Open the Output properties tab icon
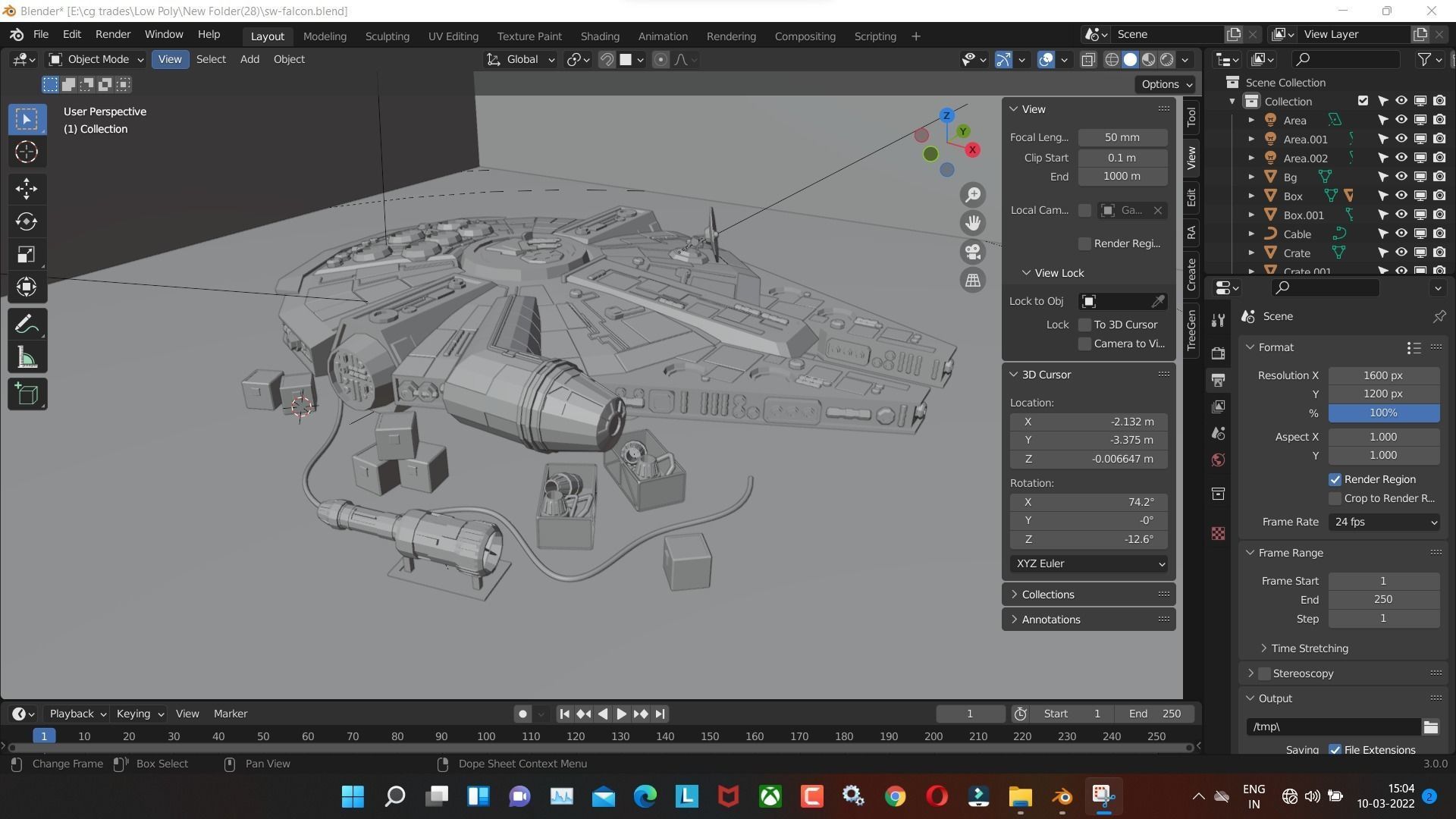This screenshot has height=819, width=1456. pyautogui.click(x=1218, y=380)
